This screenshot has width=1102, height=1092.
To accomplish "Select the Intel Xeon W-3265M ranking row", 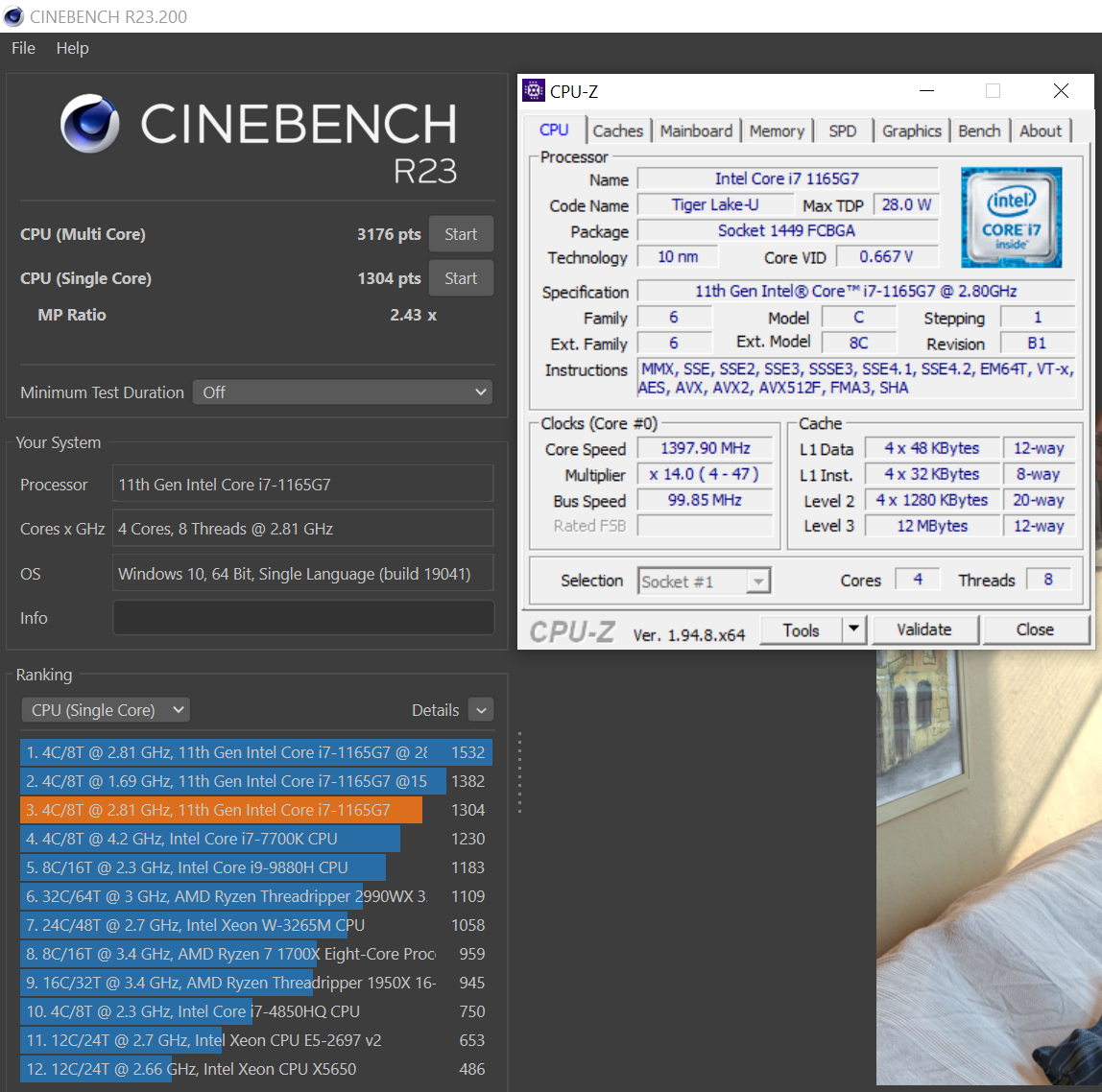I will tap(256, 925).
